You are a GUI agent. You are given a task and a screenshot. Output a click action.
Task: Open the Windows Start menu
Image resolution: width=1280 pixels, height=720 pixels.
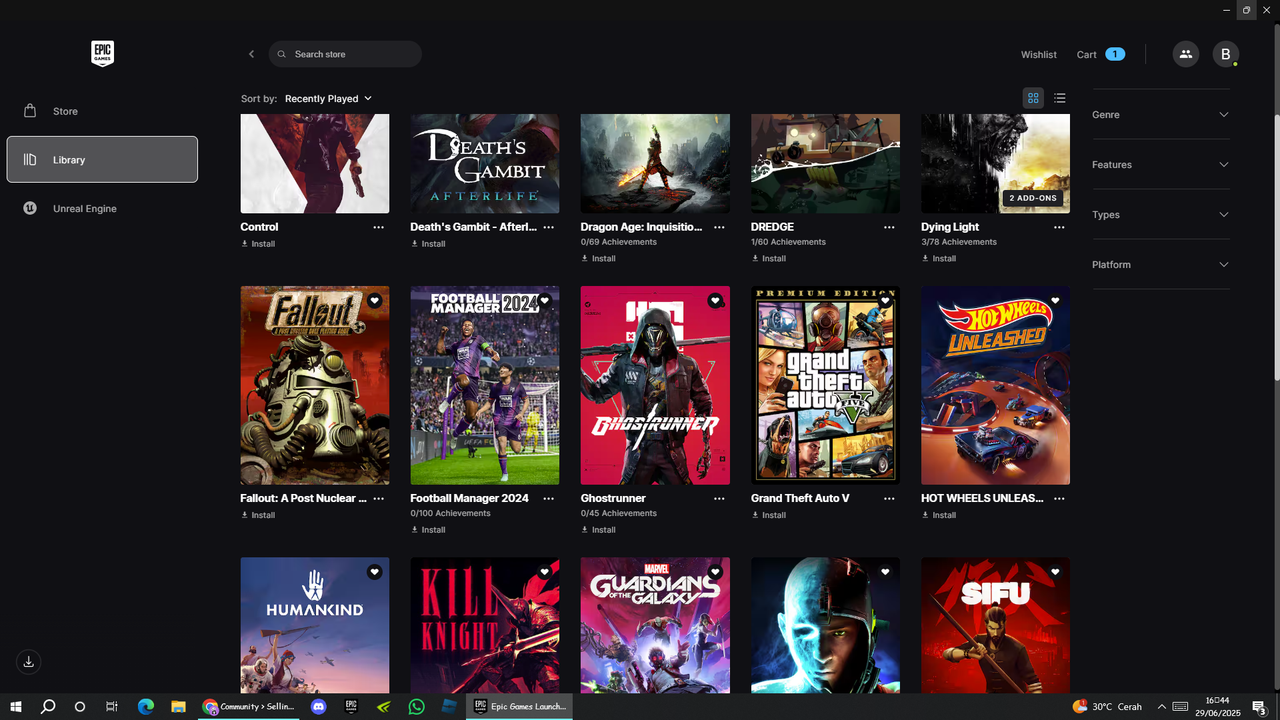(x=16, y=707)
